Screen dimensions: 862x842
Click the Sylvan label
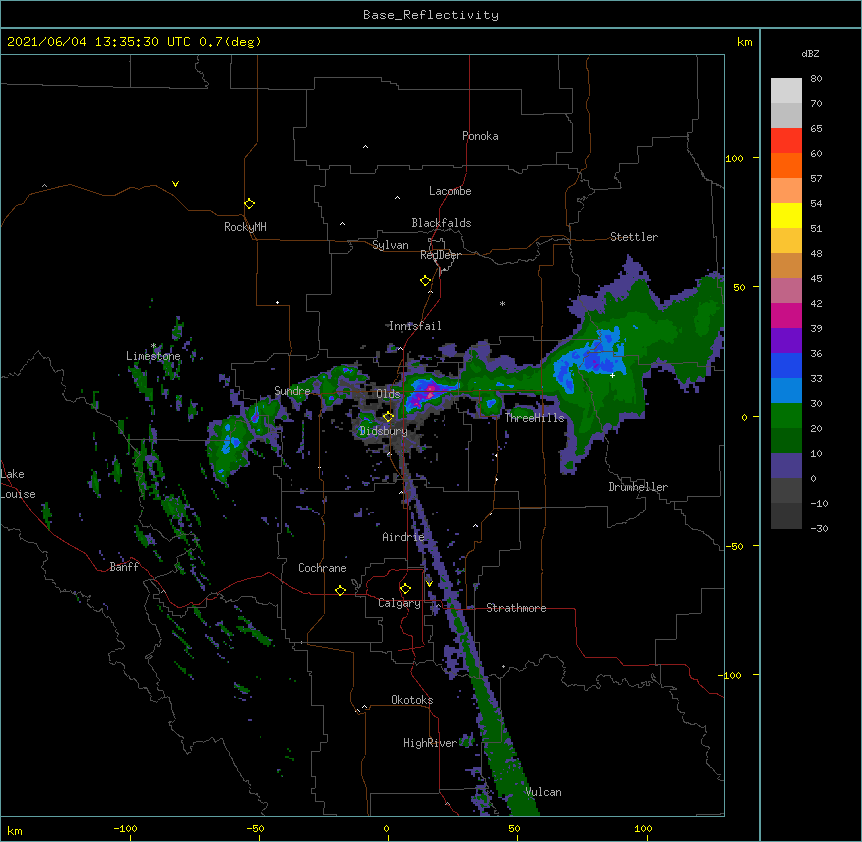tap(390, 245)
